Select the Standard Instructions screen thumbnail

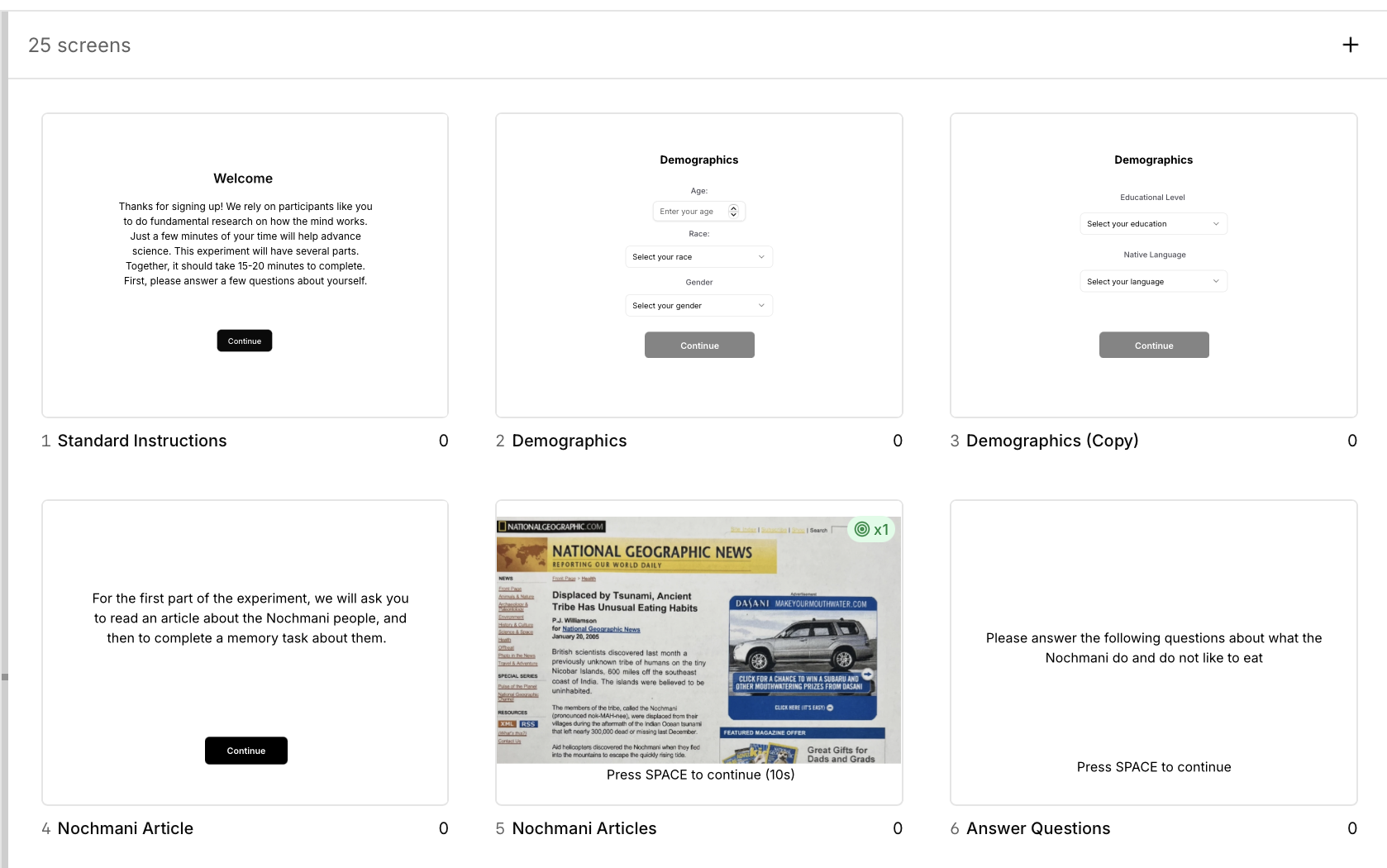pyautogui.click(x=244, y=265)
